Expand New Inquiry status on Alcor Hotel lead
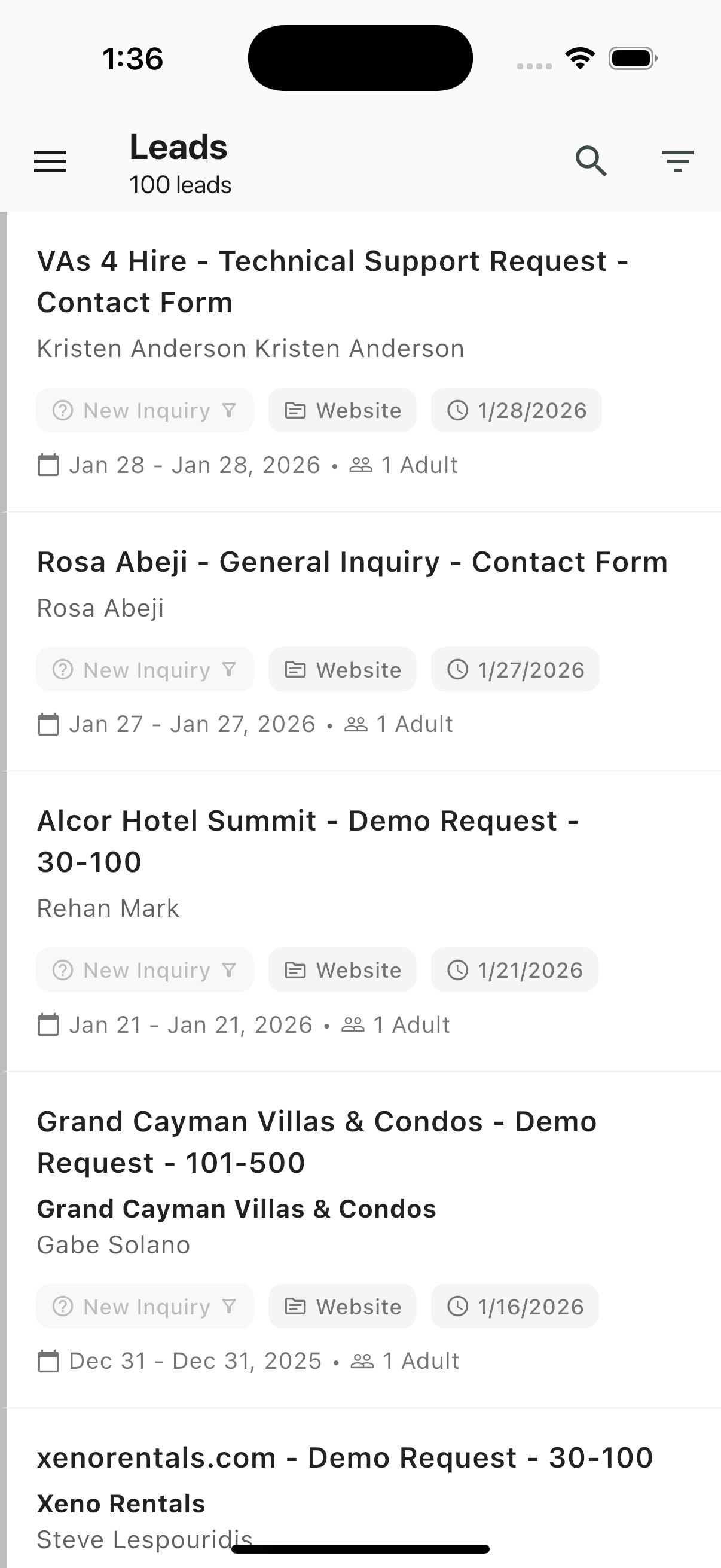The image size is (721, 1568). 145,969
